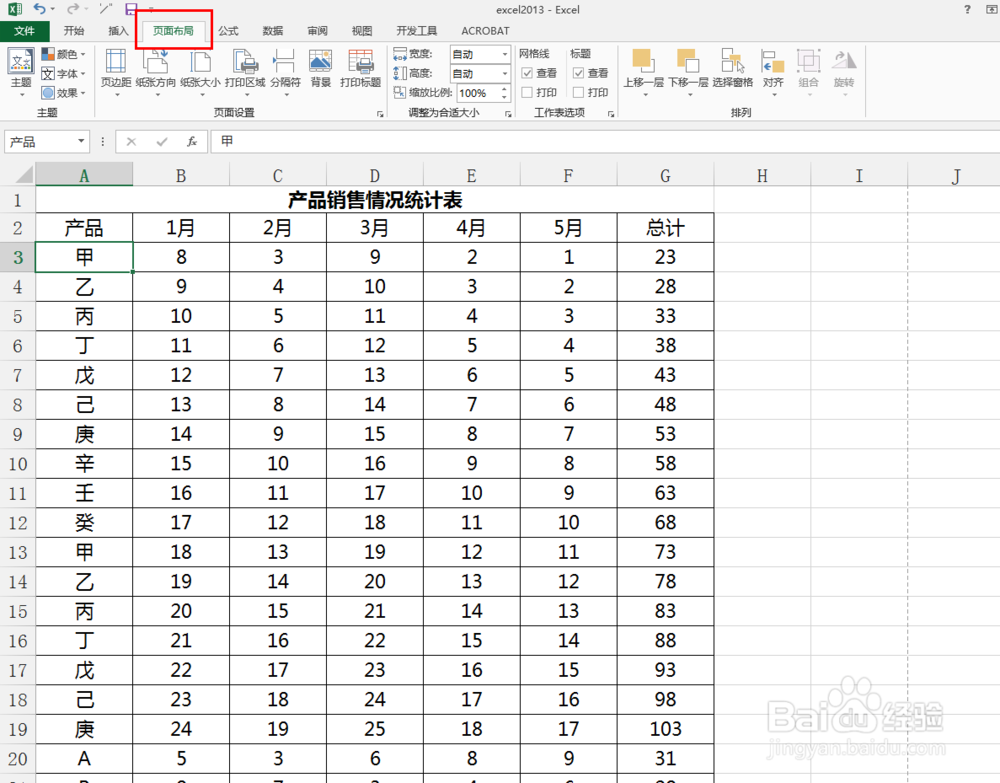This screenshot has height=783, width=1000.
Task: Expand the Width (宽度) automatic dropdown
Action: 505,54
